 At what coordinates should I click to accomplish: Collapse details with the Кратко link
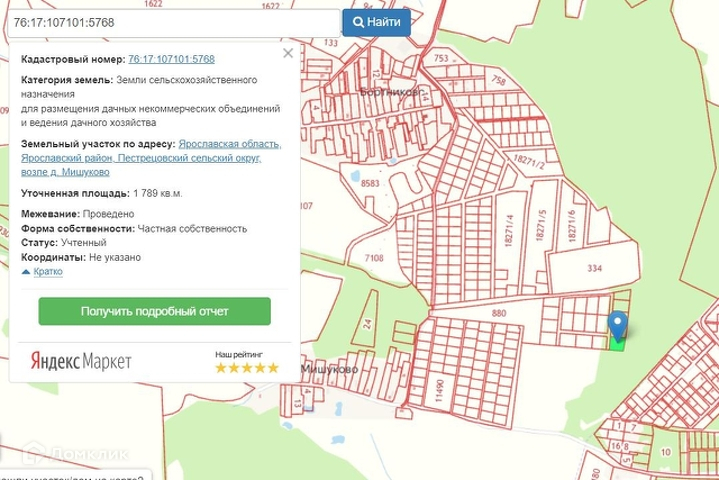(x=48, y=271)
